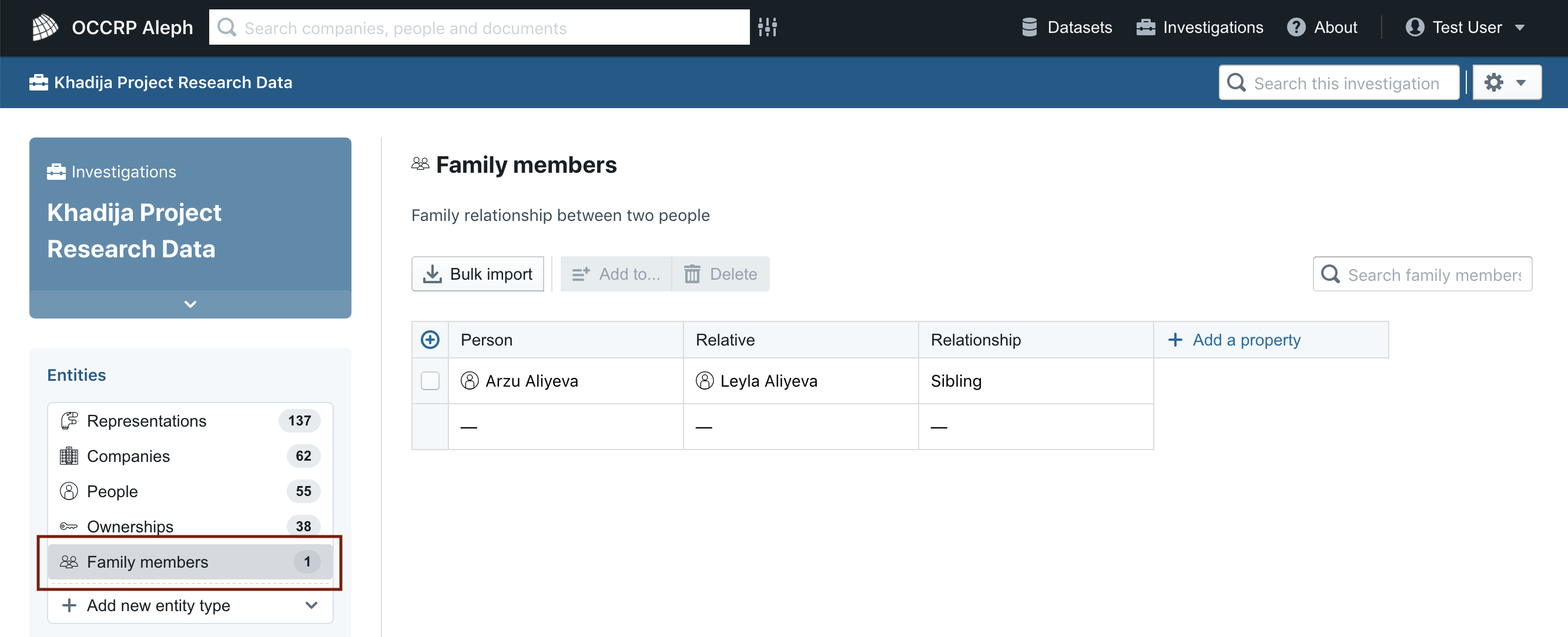The height and width of the screenshot is (637, 1568).
Task: Click the magnifier in Search this investigation
Action: pos(1237,82)
